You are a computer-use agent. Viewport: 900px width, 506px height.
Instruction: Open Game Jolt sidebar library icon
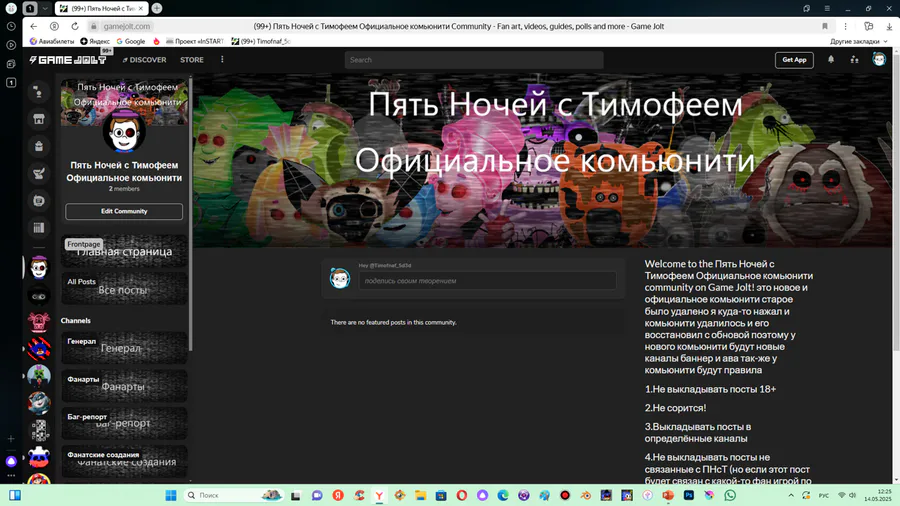(x=38, y=228)
